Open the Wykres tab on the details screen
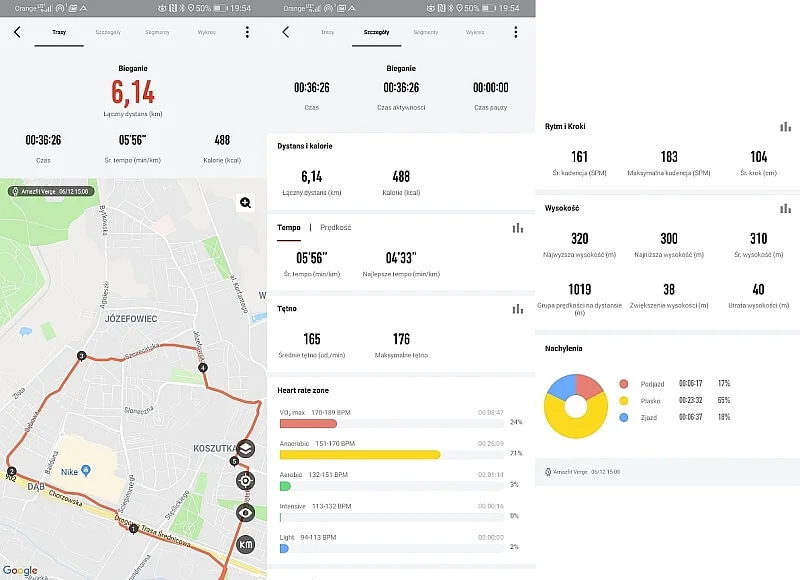 [475, 32]
